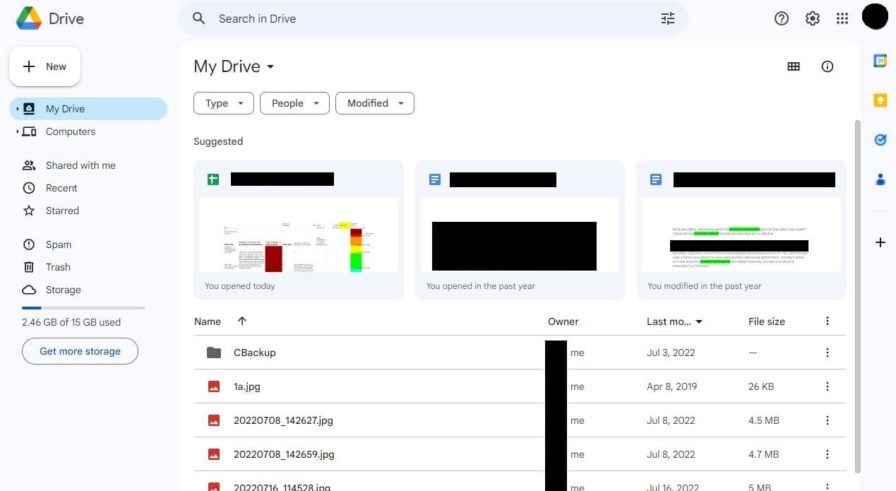Screen dimensions: 896x491
Task: Open the spreadsheet suggestion opened today
Action: [x=298, y=230]
